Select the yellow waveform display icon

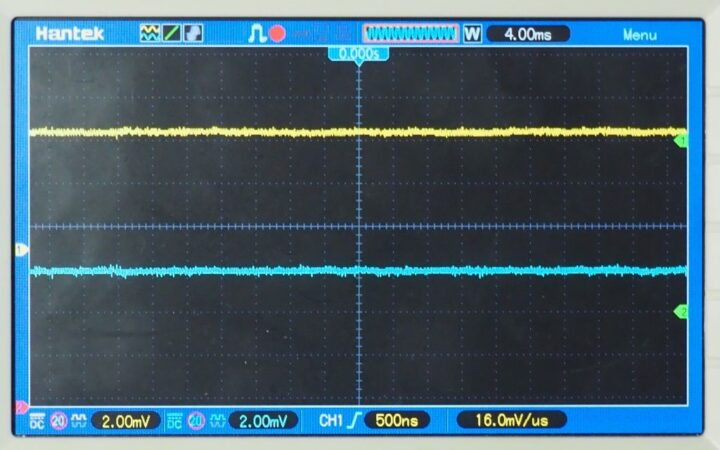click(x=150, y=33)
